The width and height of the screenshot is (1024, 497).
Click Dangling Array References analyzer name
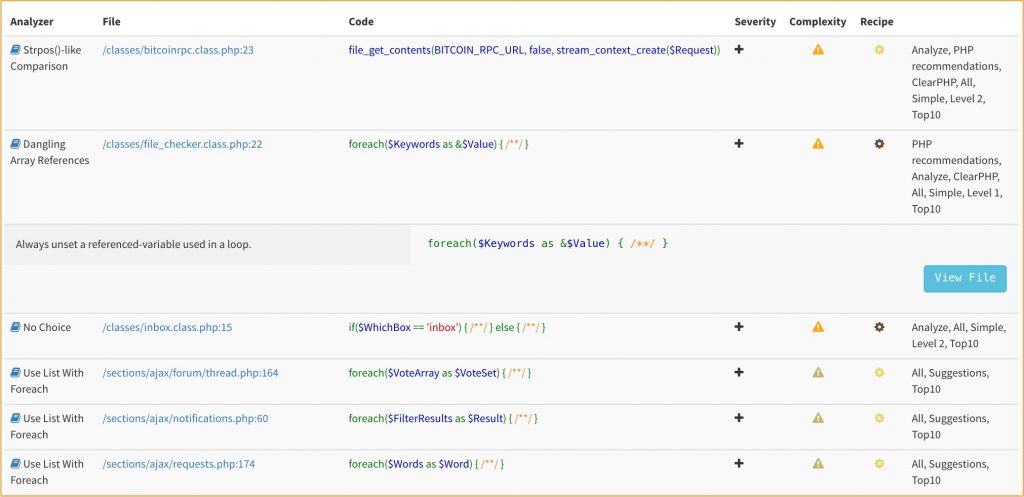tap(50, 152)
